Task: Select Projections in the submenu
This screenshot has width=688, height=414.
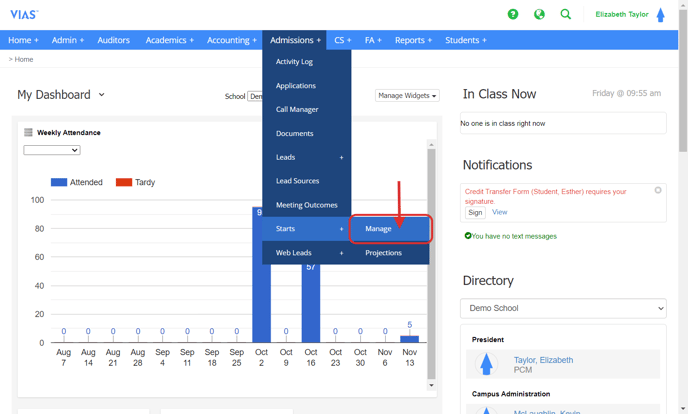Action: pyautogui.click(x=383, y=253)
